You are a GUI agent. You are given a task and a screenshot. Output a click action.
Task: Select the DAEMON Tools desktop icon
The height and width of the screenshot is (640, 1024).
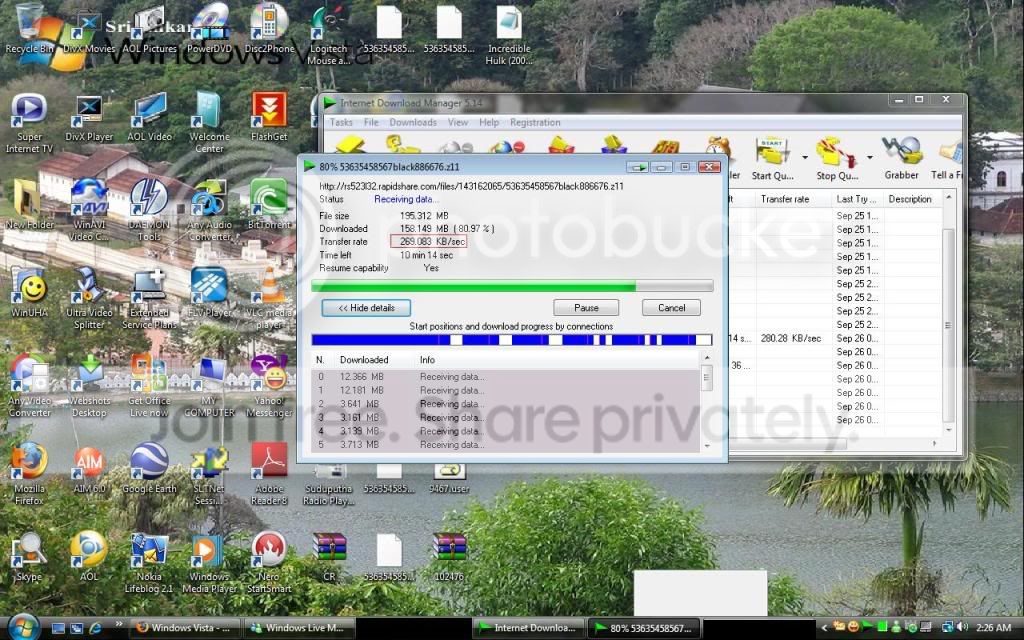[x=149, y=210]
